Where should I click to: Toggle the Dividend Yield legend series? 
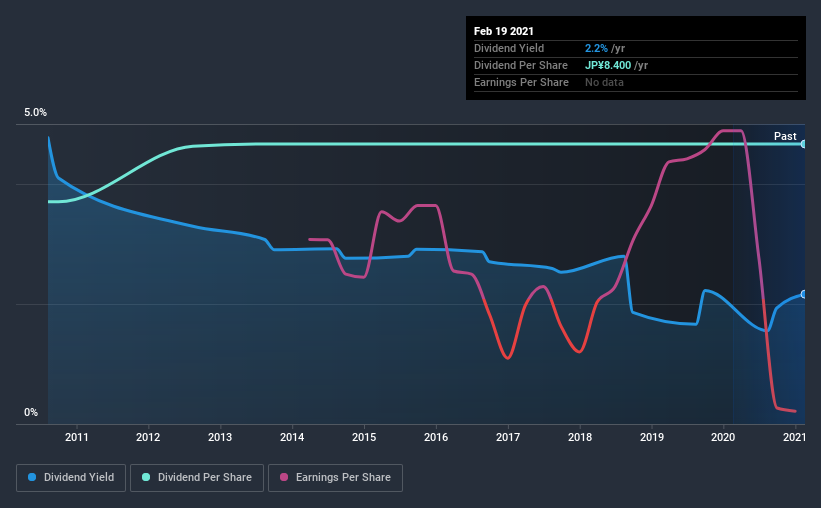71,478
